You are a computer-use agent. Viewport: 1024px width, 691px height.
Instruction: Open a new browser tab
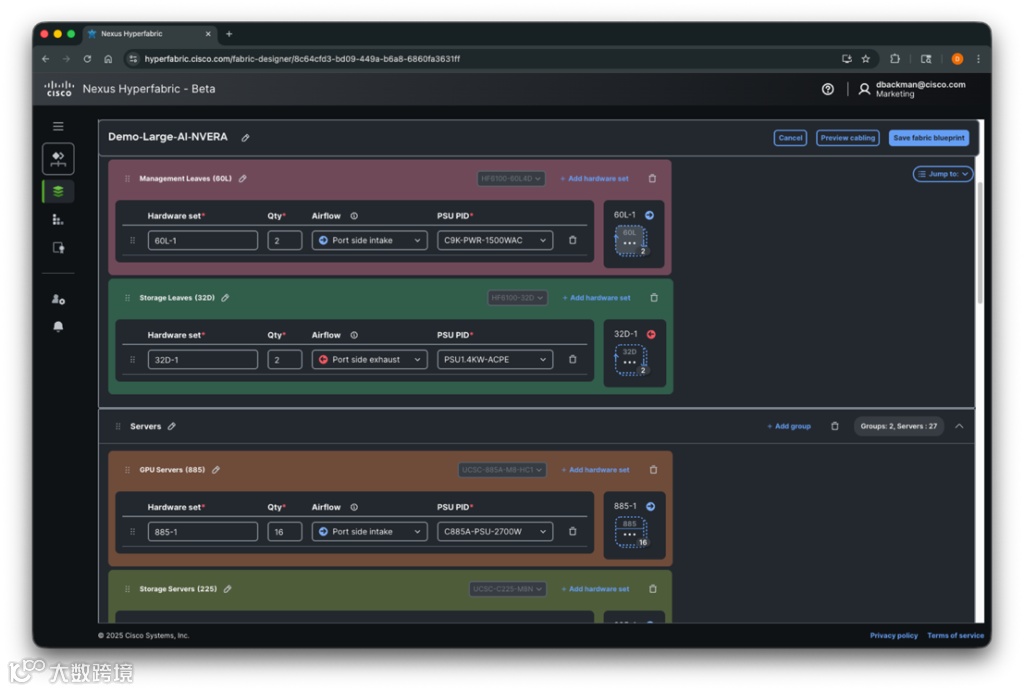tap(229, 34)
